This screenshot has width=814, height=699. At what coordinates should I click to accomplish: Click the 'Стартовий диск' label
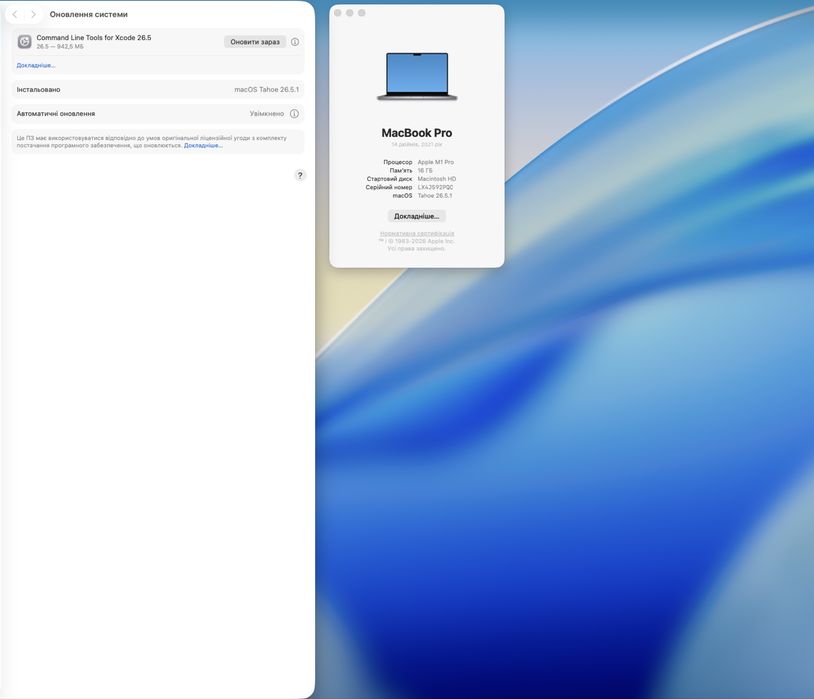(389, 179)
